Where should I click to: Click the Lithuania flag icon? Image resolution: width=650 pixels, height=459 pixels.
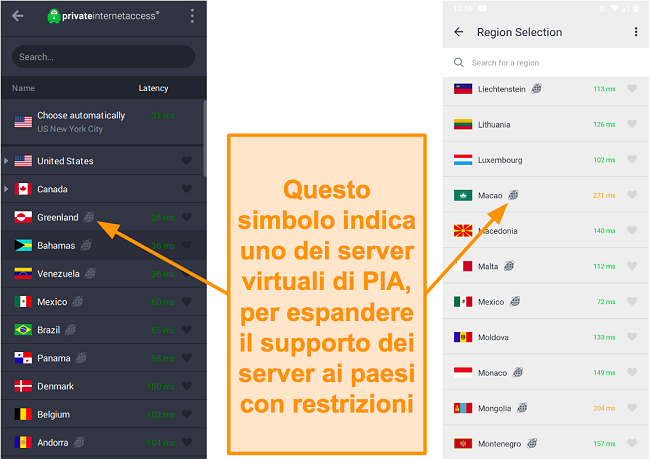(463, 124)
